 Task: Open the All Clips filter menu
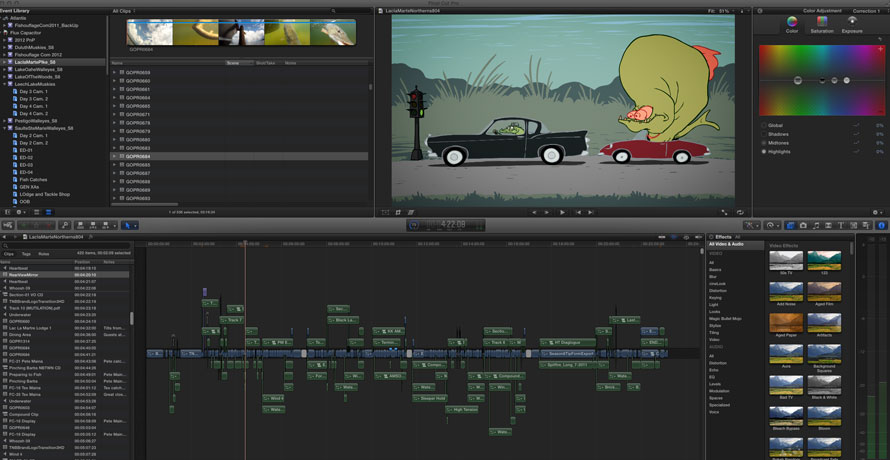[124, 11]
